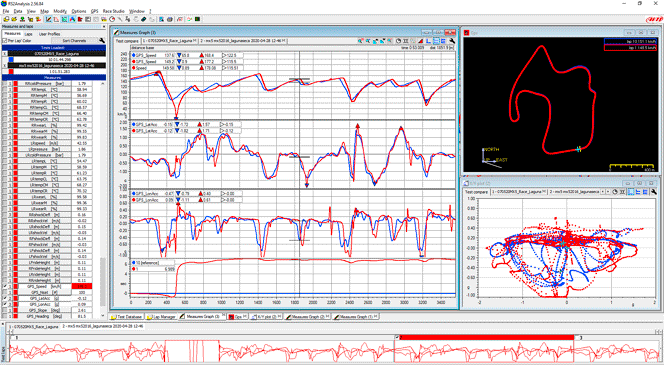Image resolution: width=664 pixels, height=365 pixels.
Task: Click the Sort Channels button
Action: [75, 41]
